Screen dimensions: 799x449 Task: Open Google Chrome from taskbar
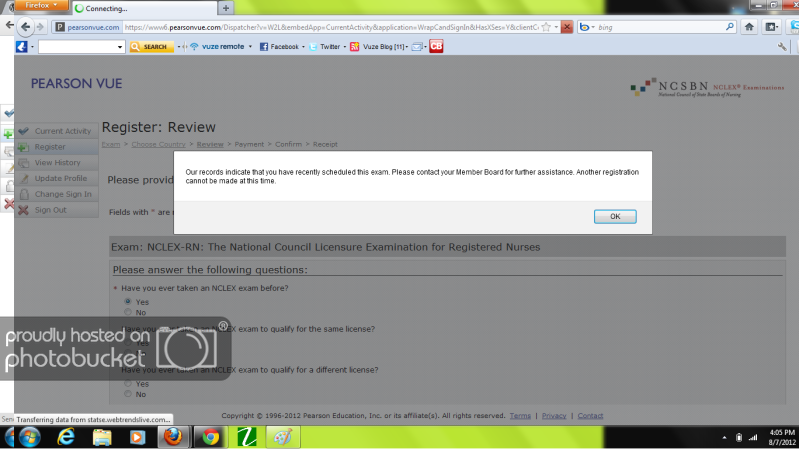(210, 437)
